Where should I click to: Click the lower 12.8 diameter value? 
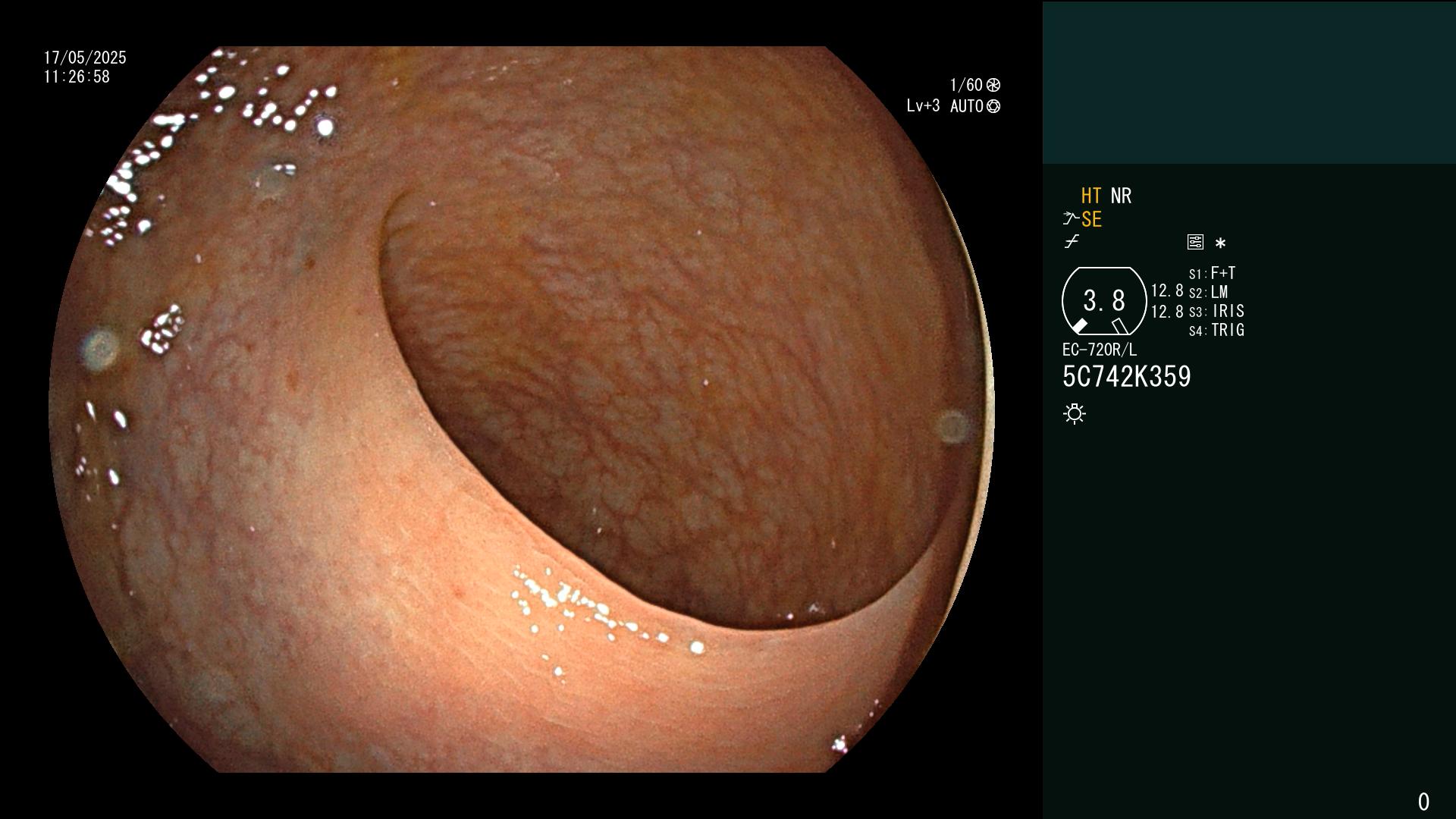1167,312
